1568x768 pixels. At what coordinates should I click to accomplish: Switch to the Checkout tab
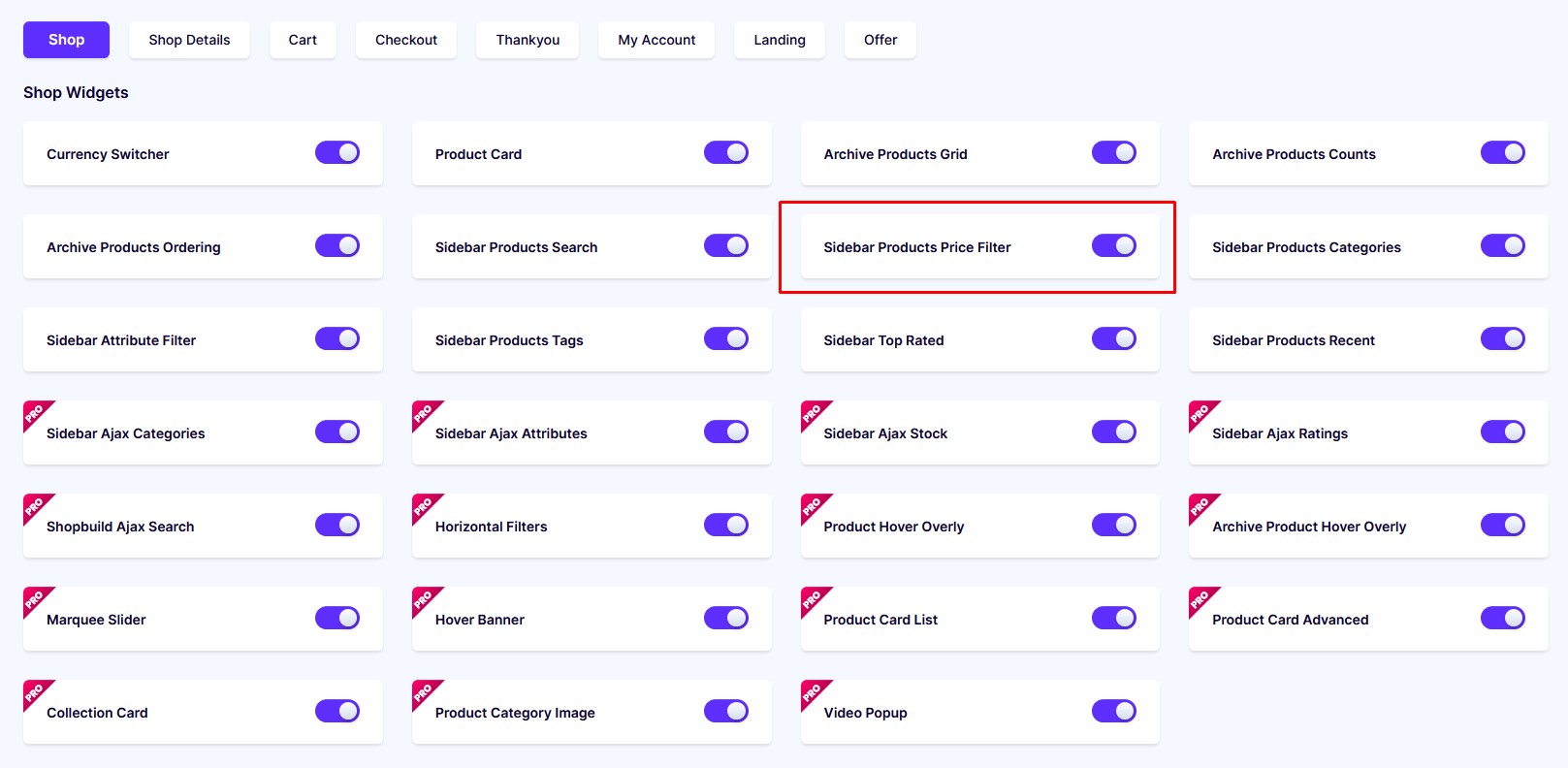click(406, 40)
